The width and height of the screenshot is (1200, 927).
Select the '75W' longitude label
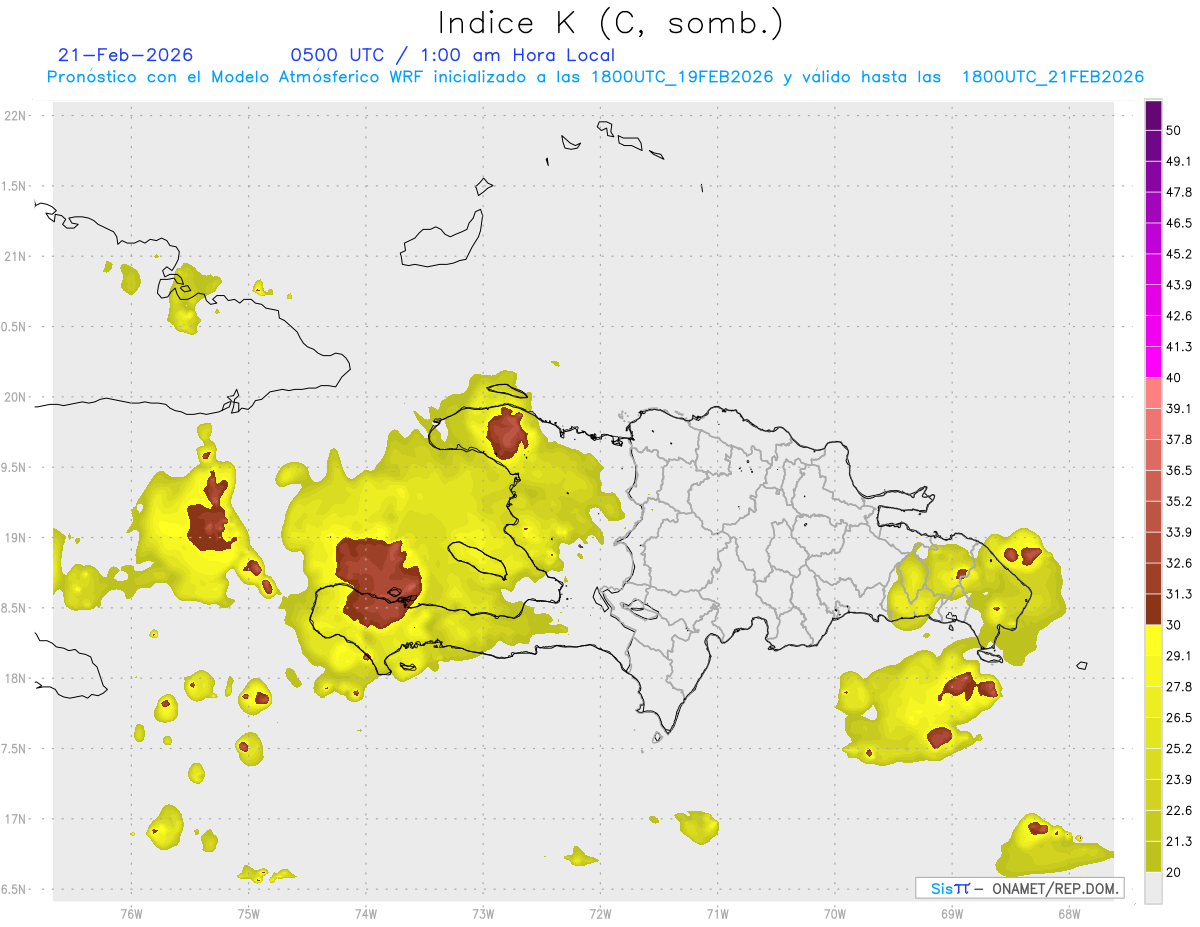(248, 914)
